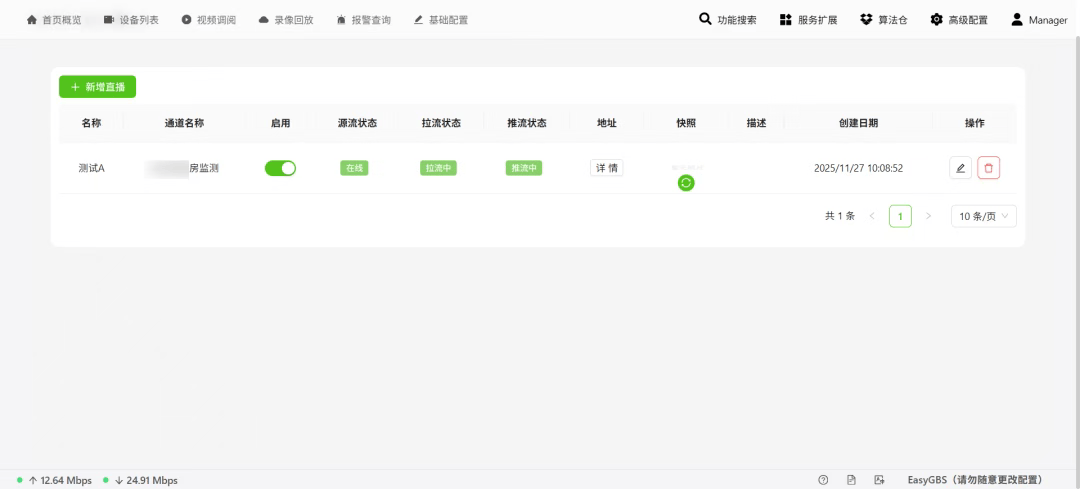Go to 设备列表 device list
1080x489 pixels.
[131, 20]
